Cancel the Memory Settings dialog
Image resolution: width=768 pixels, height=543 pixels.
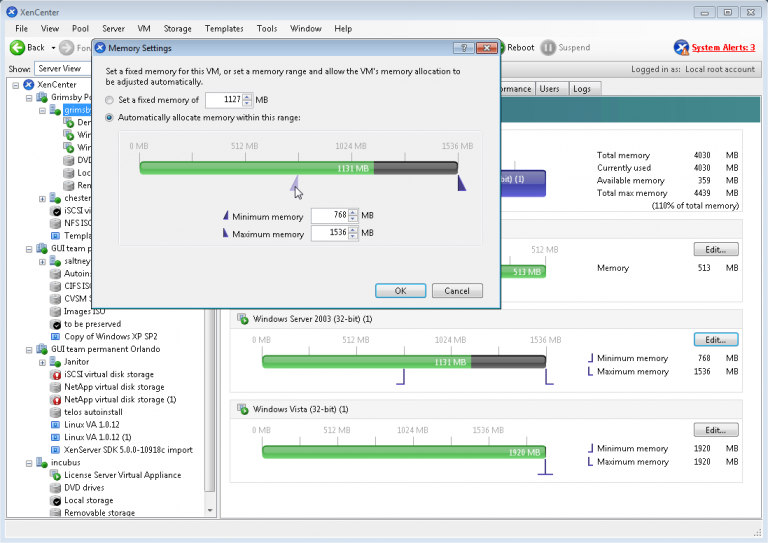point(457,290)
